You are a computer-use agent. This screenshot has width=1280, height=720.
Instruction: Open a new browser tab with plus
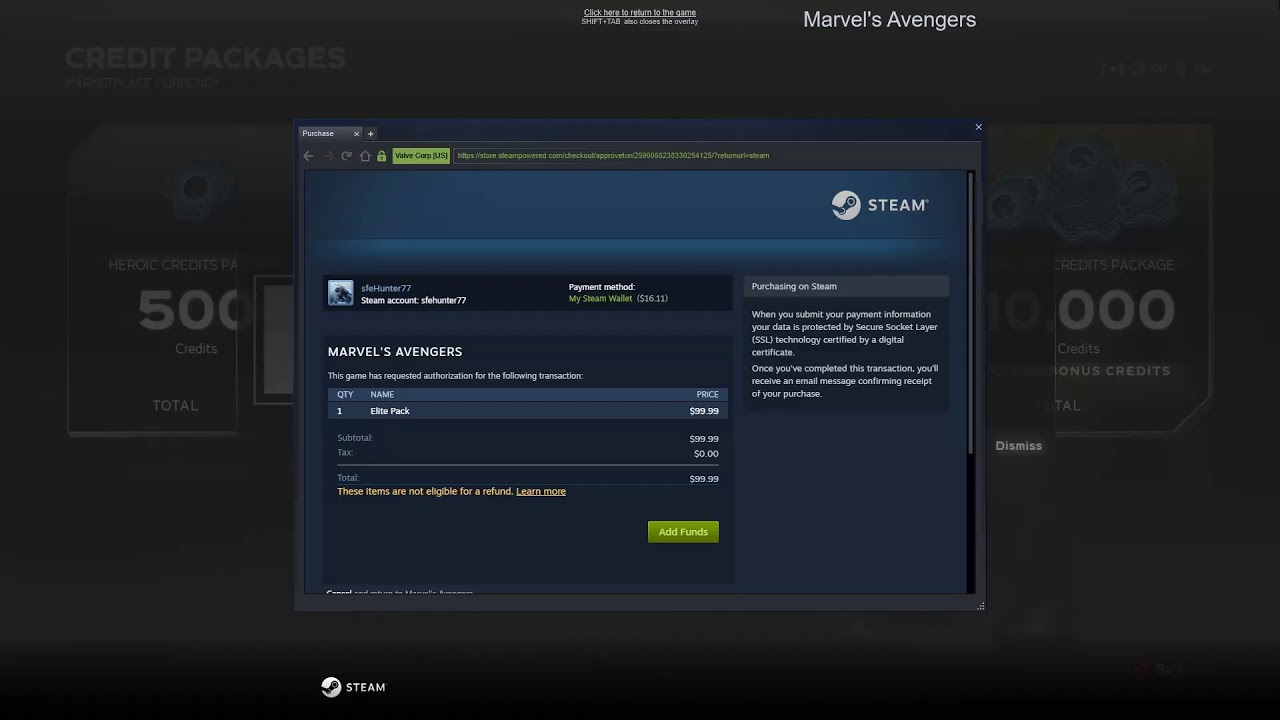[370, 133]
